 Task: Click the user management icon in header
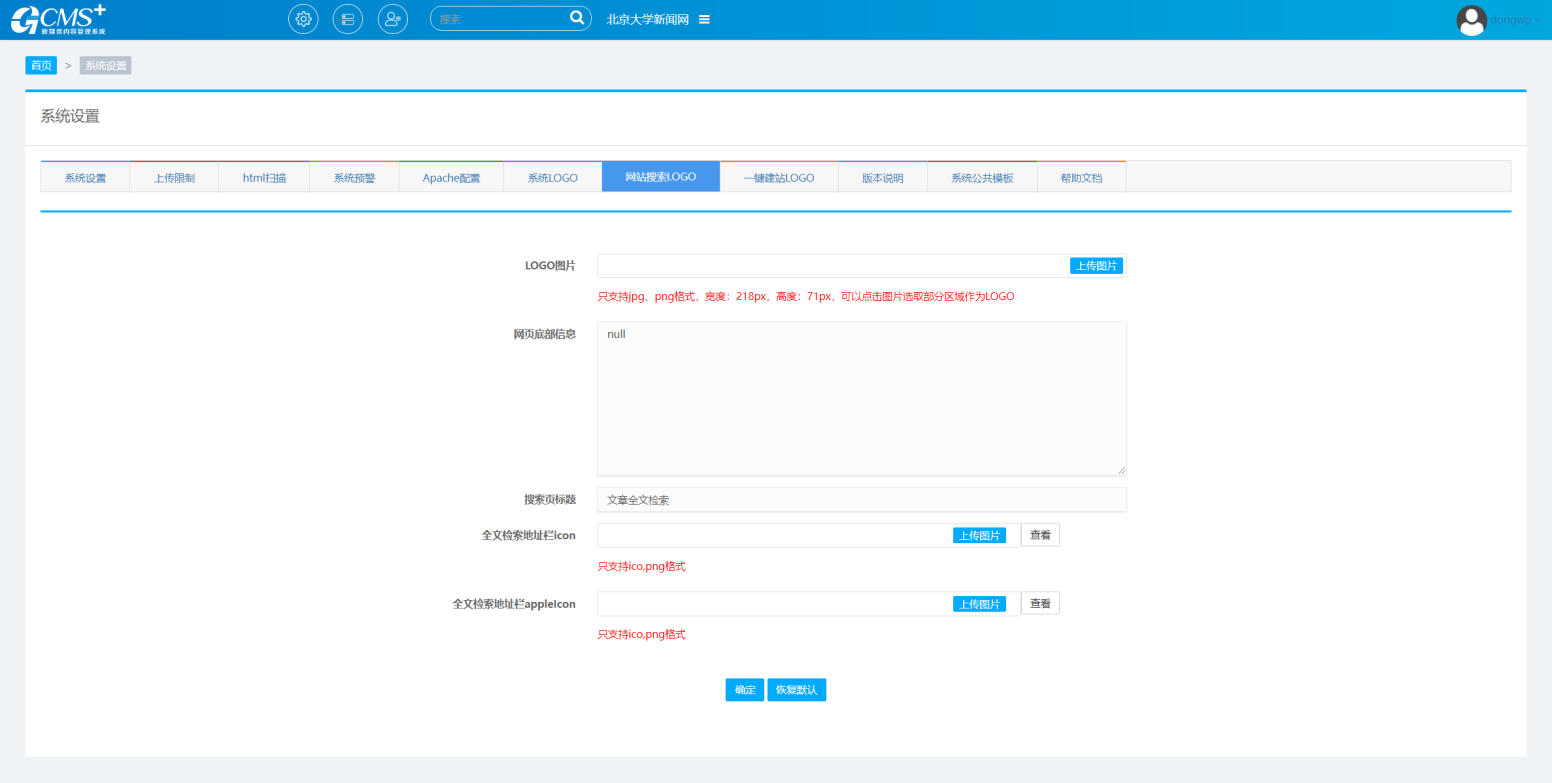(393, 19)
